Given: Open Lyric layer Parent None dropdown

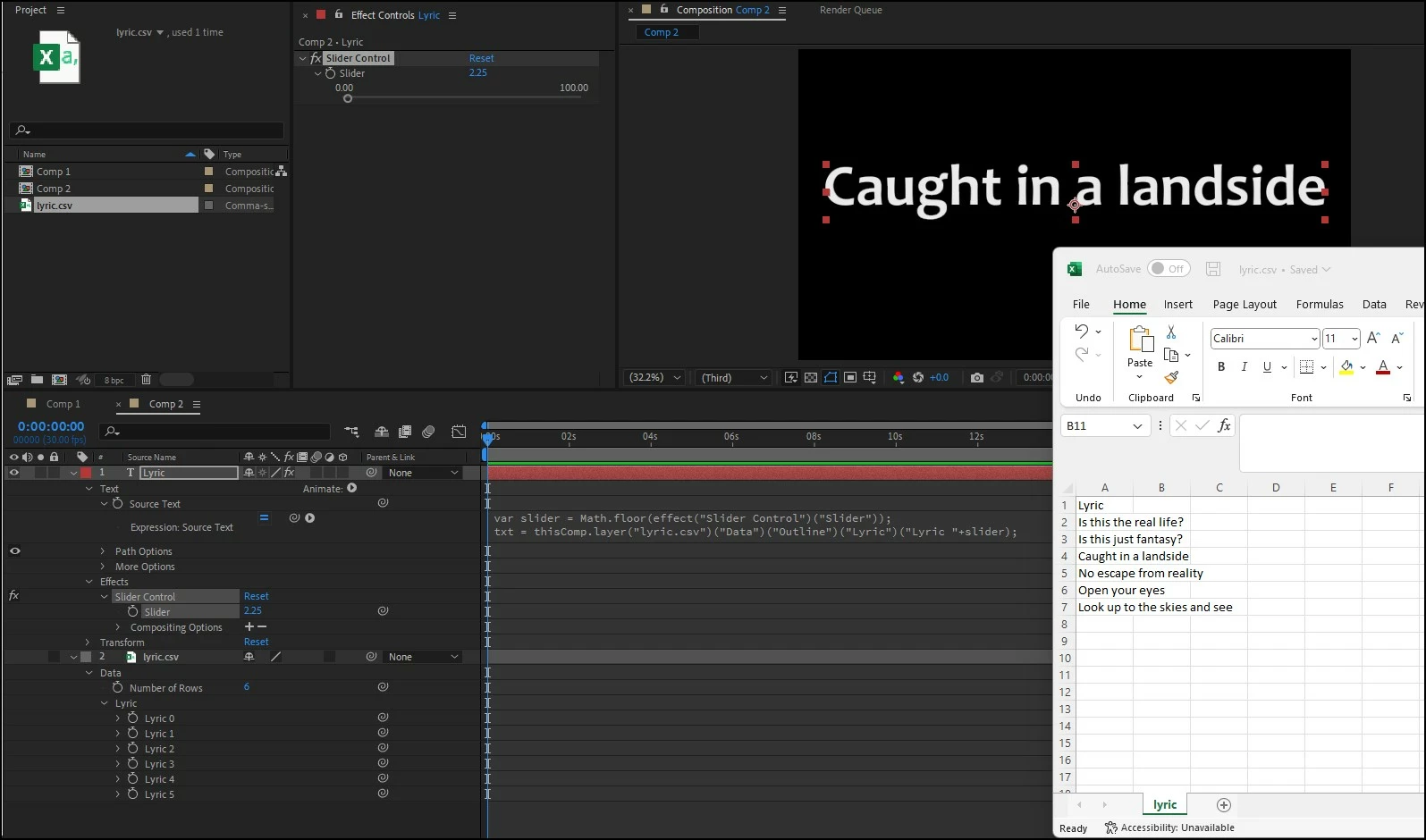Looking at the screenshot, I should click(424, 473).
